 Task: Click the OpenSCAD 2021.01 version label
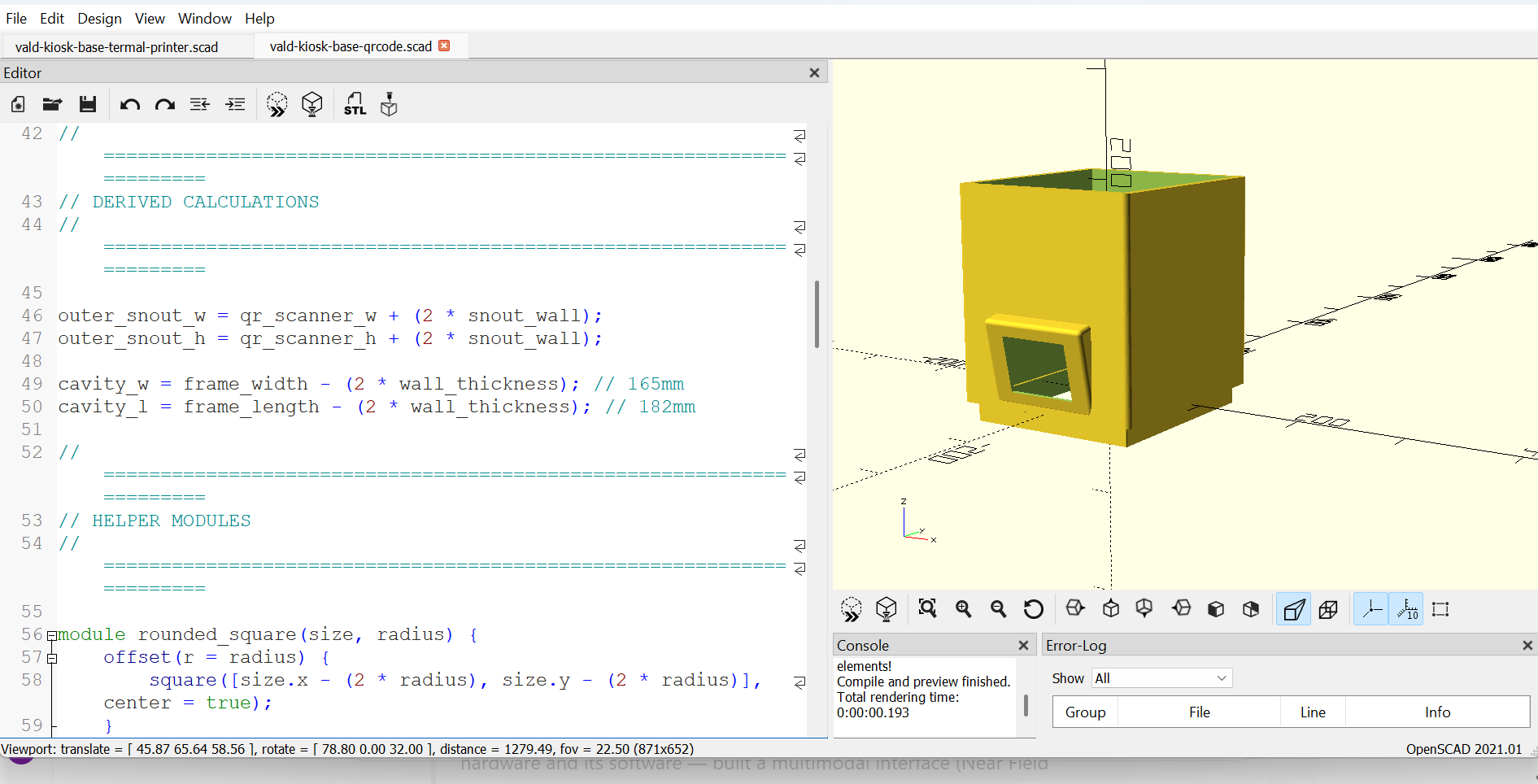point(1464,749)
